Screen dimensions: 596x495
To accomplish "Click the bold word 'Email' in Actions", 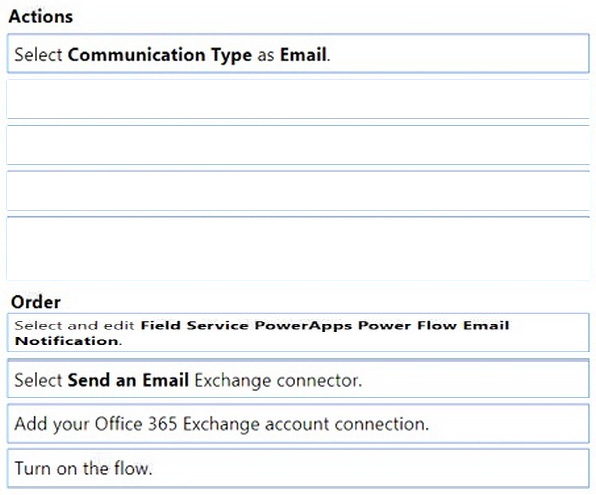I will click(x=304, y=54).
